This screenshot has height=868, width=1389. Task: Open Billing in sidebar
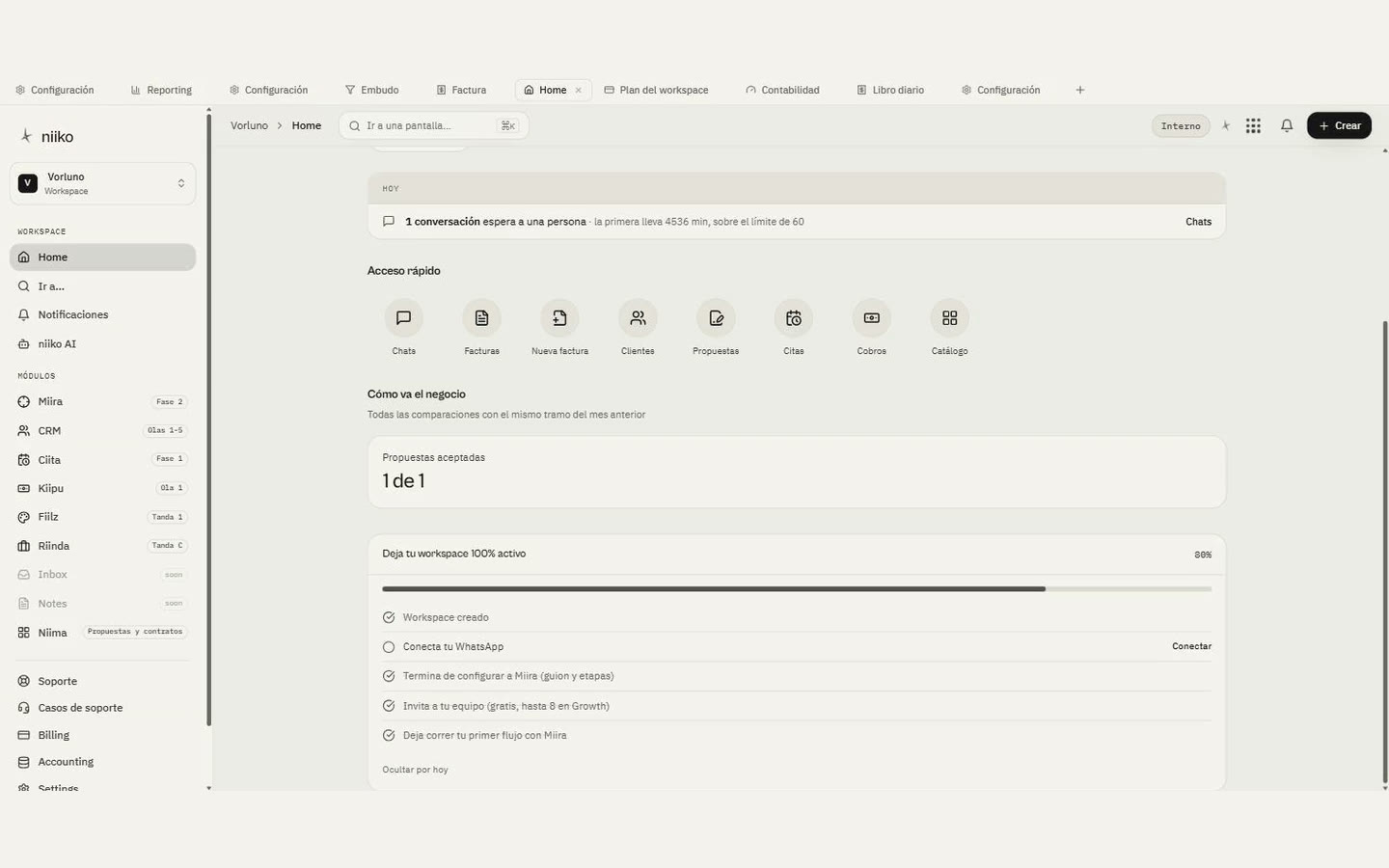click(x=102, y=735)
